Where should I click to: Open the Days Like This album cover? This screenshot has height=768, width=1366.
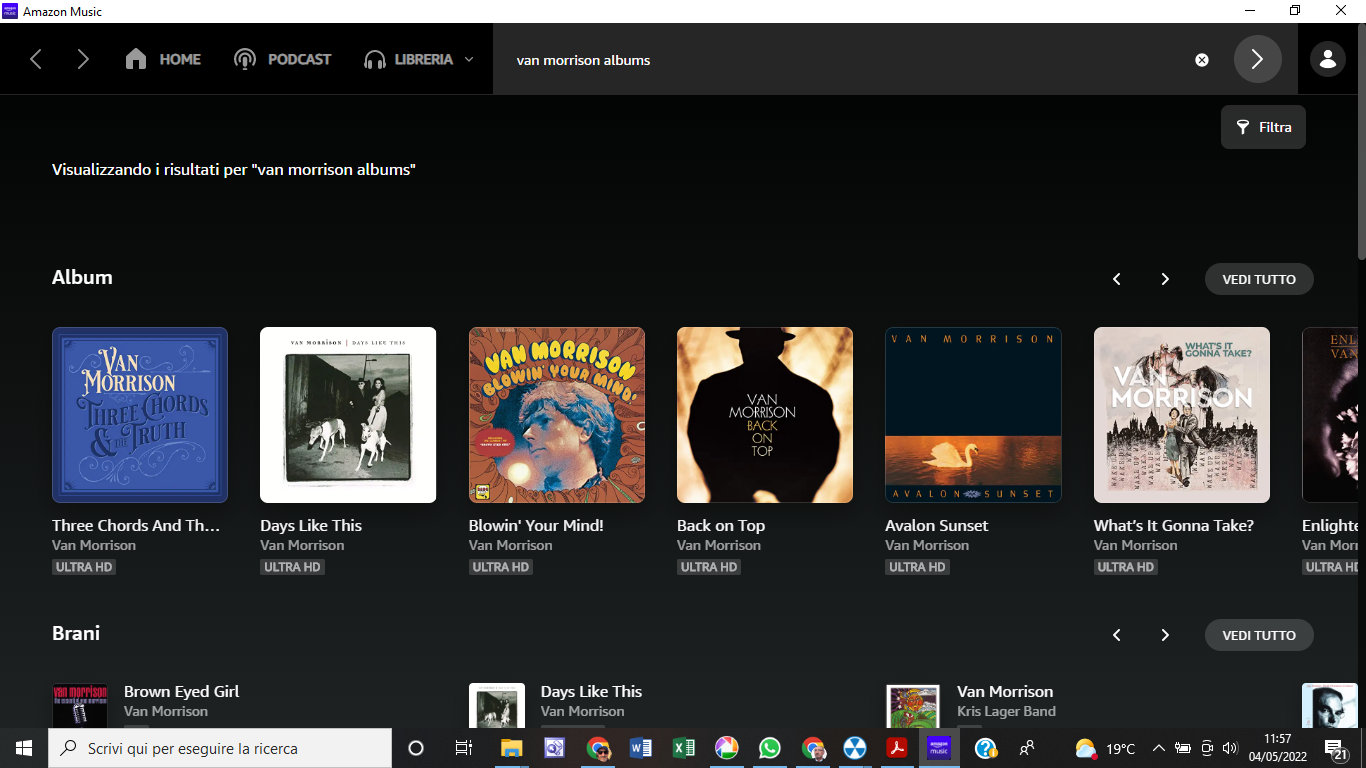pyautogui.click(x=348, y=415)
